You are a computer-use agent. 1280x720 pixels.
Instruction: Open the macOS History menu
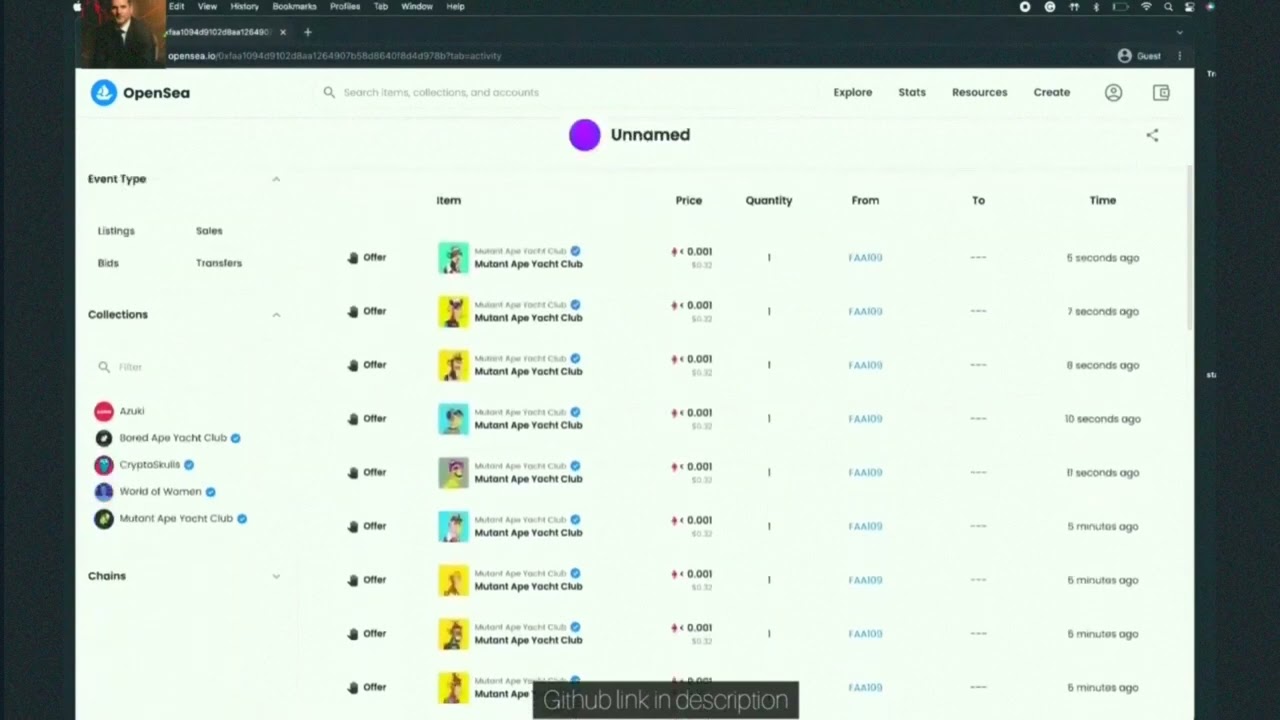[244, 7]
